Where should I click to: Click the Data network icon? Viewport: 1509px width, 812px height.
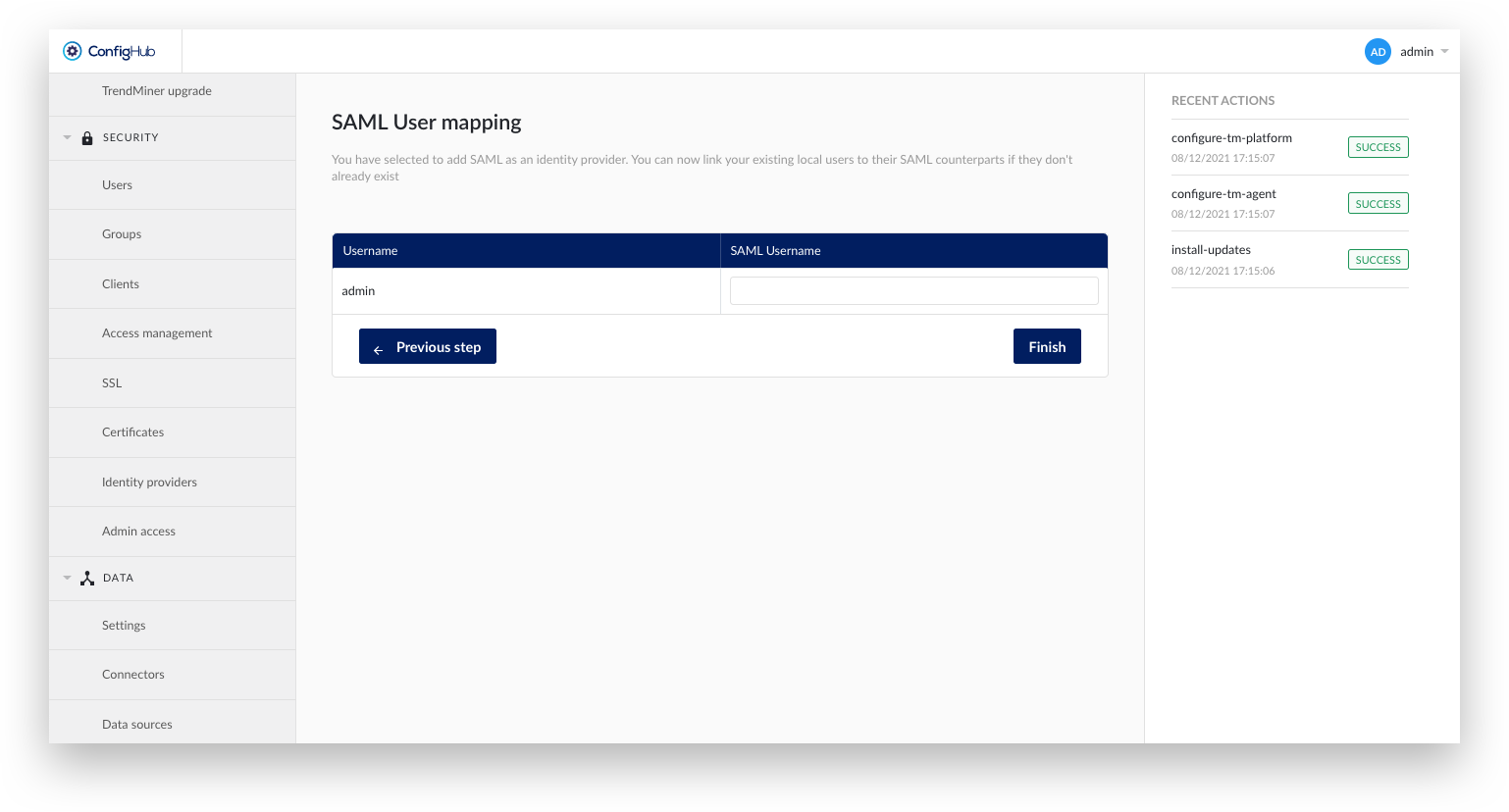(x=87, y=579)
